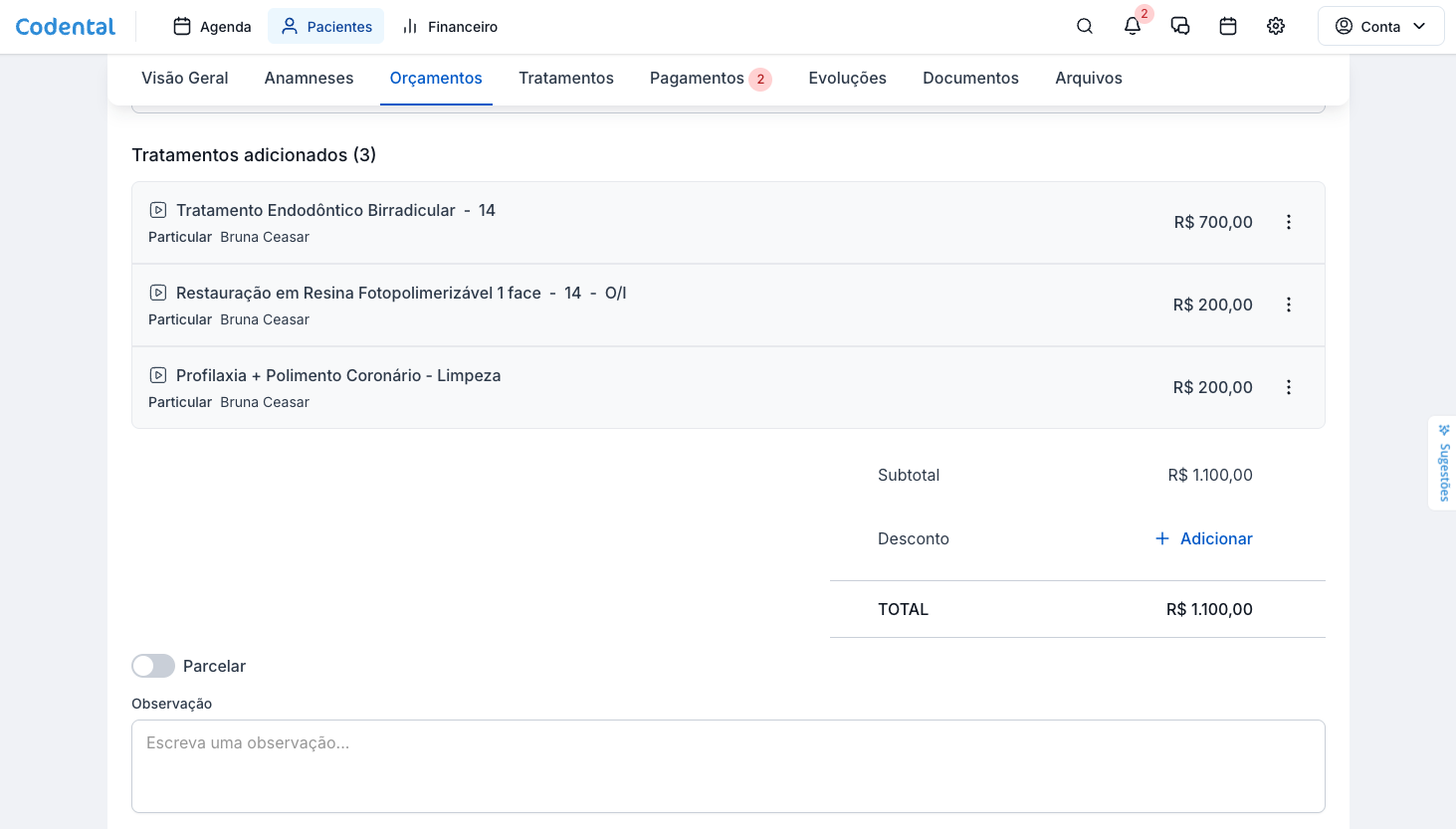
Task: Open options menu for Profilaxia row
Action: [x=1289, y=387]
